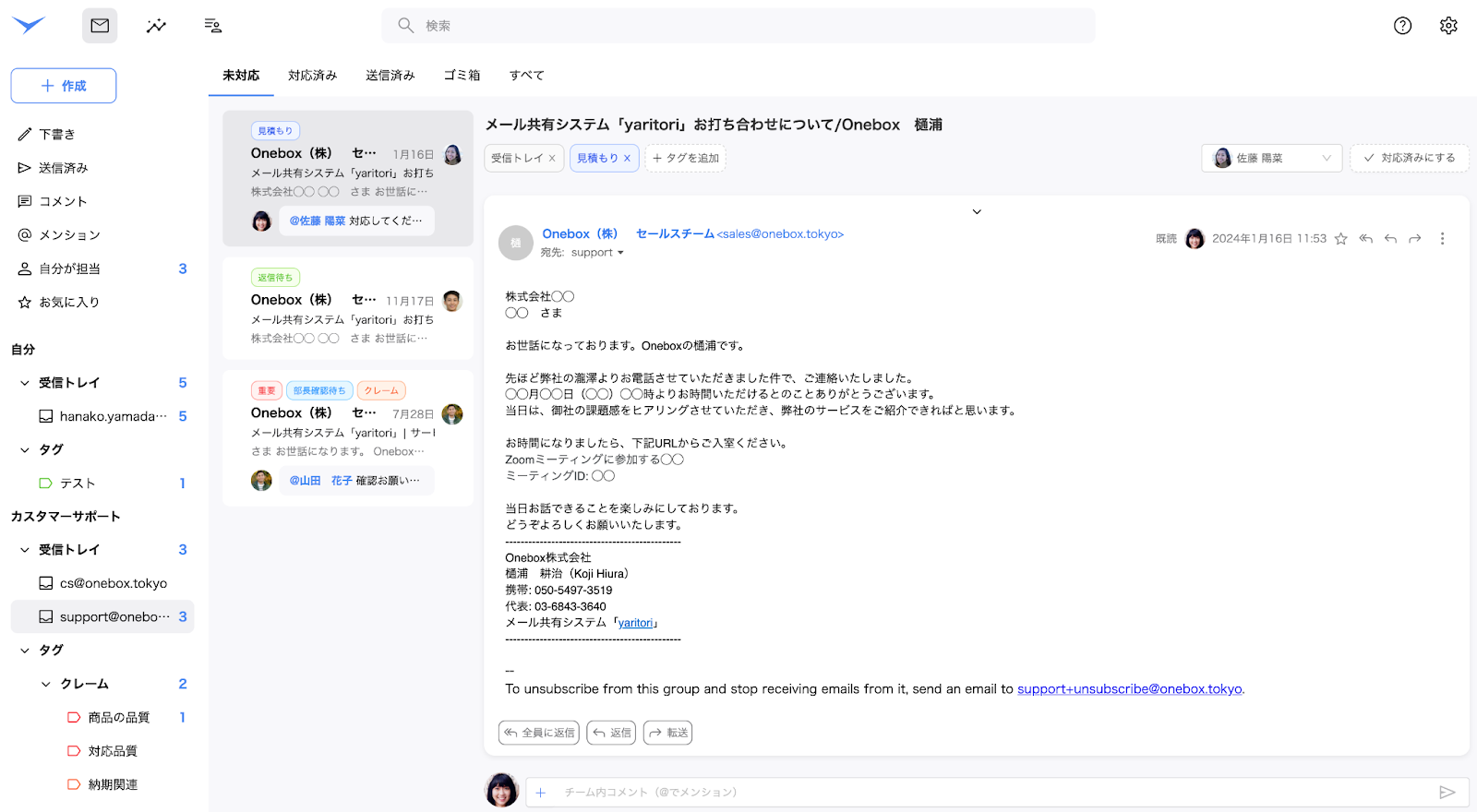Select the 対応品質 tag
This screenshot has width=1477, height=812.
coord(102,751)
